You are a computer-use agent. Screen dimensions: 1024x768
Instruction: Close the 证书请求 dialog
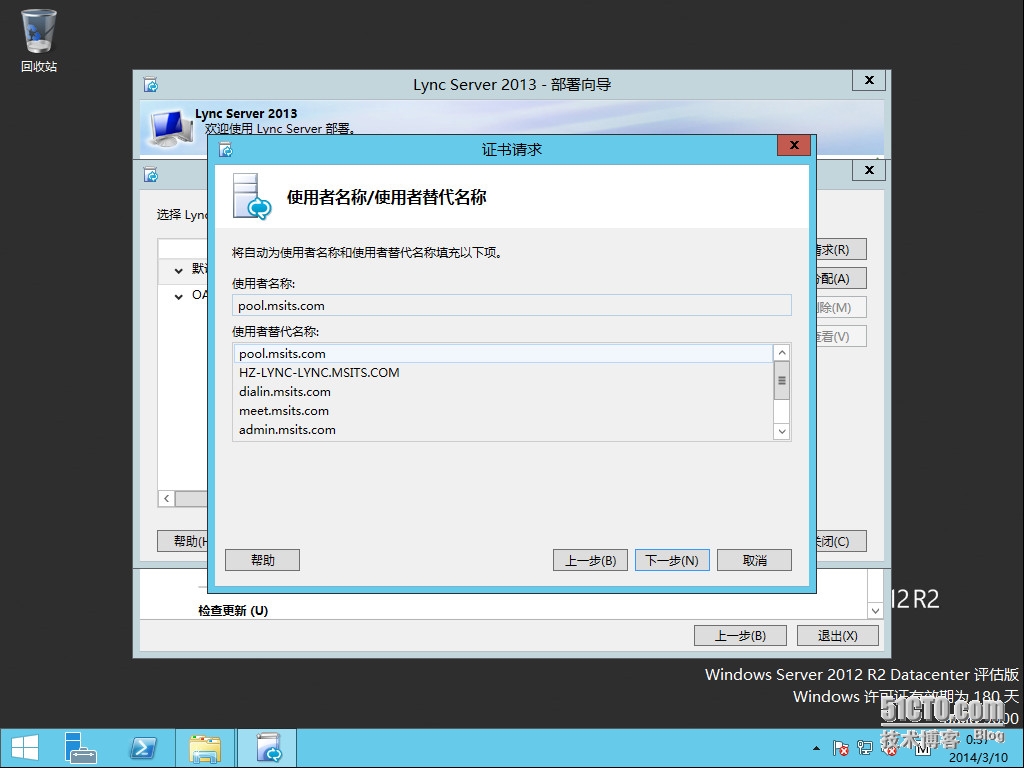click(x=794, y=145)
